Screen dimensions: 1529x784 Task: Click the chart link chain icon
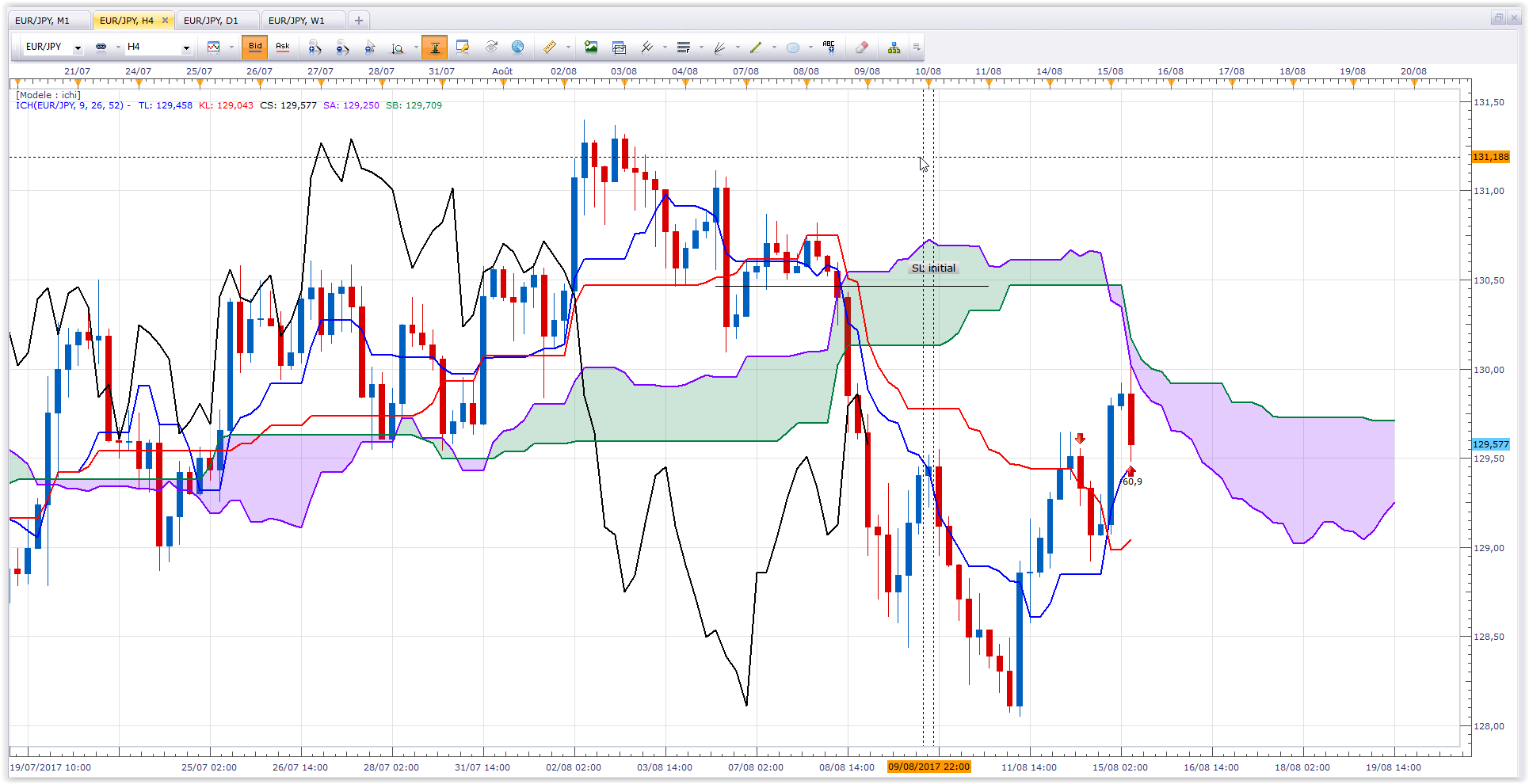pyautogui.click(x=101, y=48)
